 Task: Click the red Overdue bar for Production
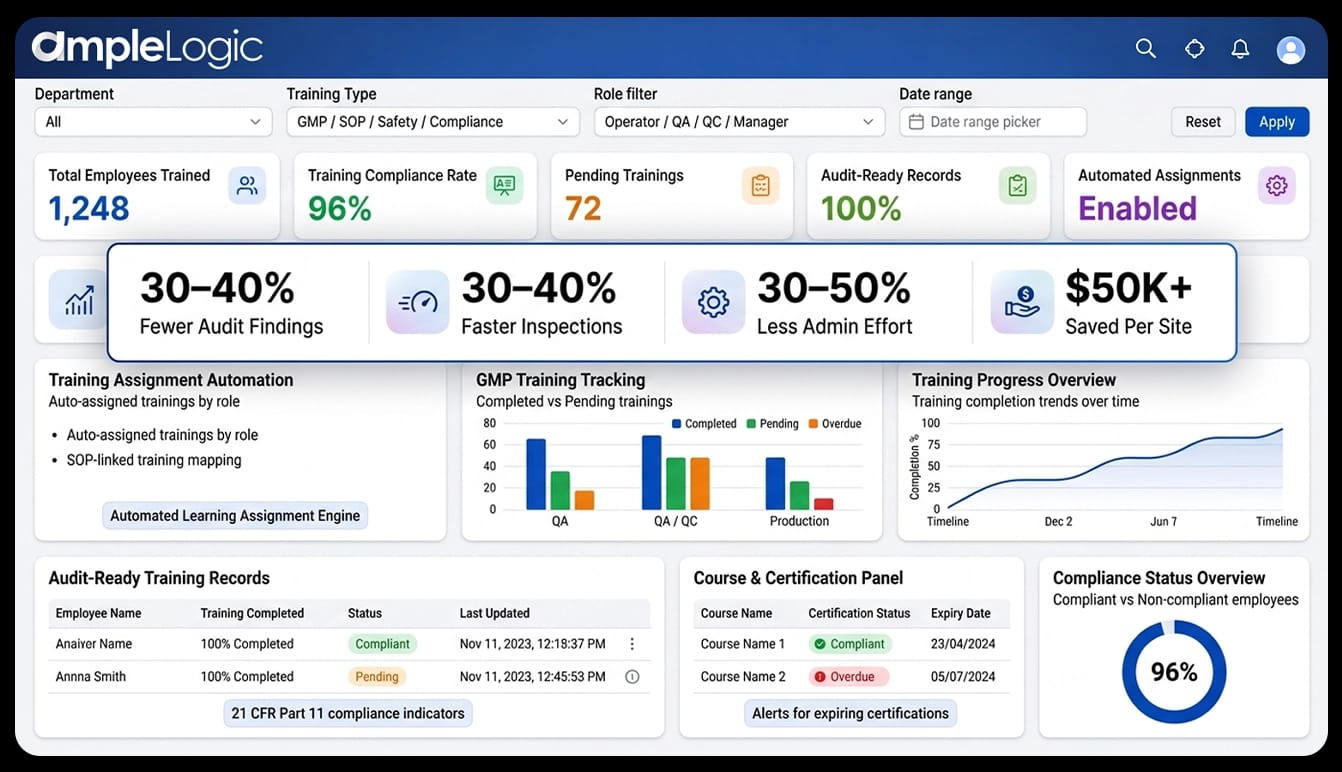pos(824,505)
